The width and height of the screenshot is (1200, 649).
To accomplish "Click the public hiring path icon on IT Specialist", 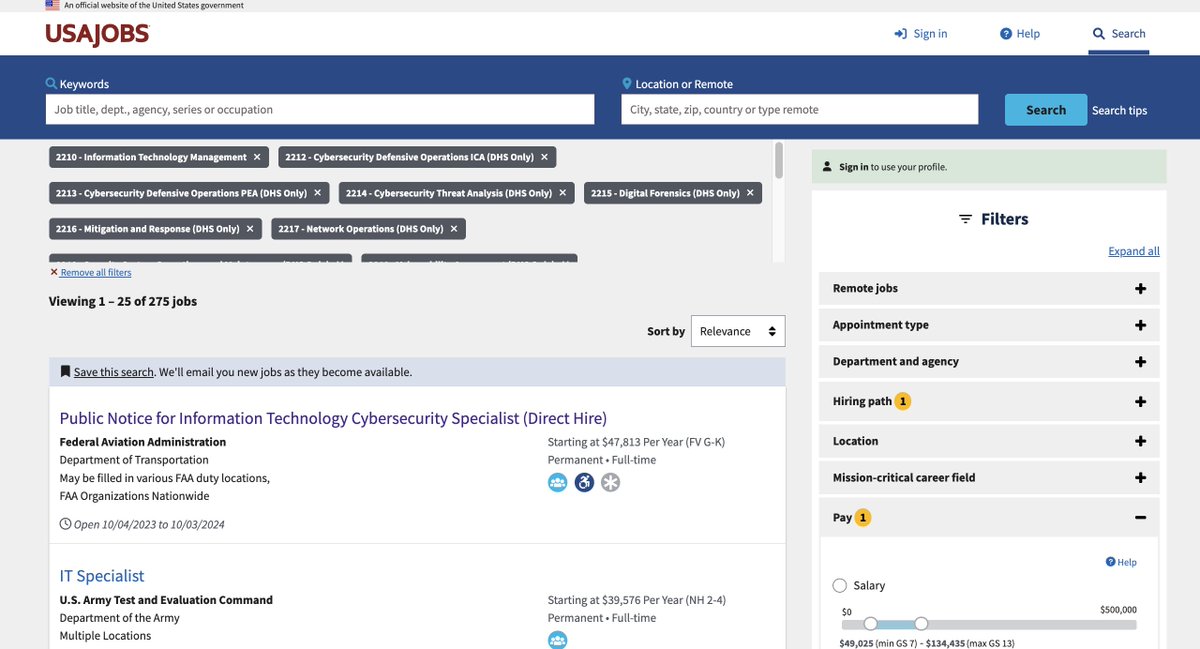I will pos(558,640).
